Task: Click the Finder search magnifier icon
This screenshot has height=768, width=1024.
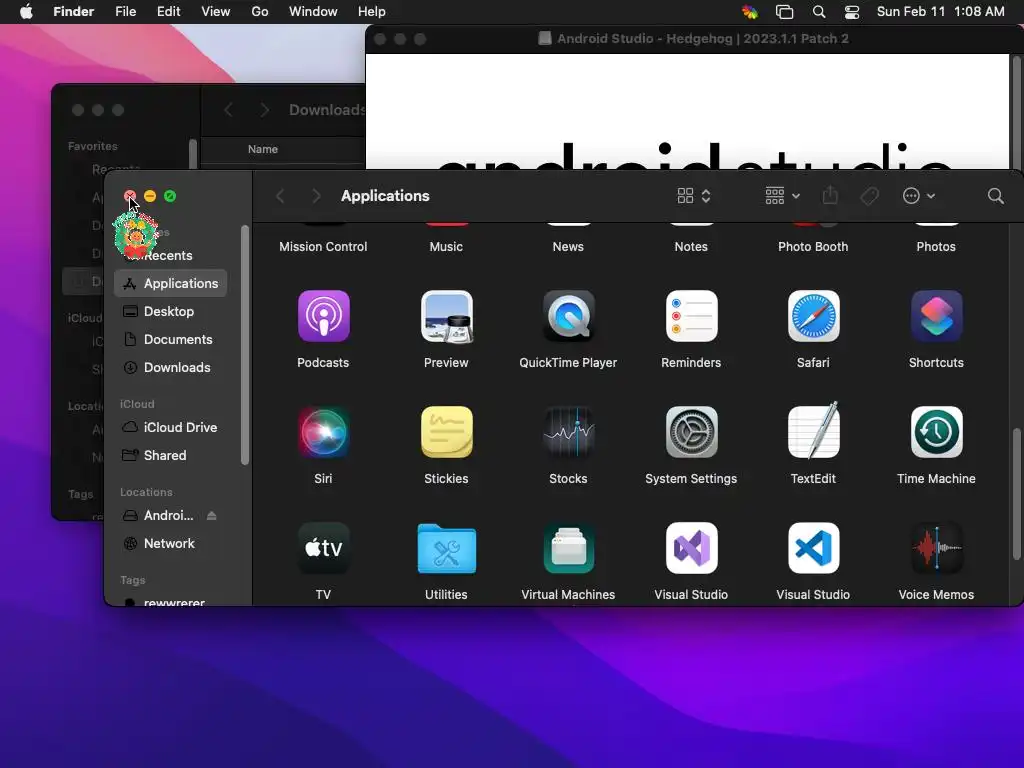Action: pyautogui.click(x=995, y=196)
